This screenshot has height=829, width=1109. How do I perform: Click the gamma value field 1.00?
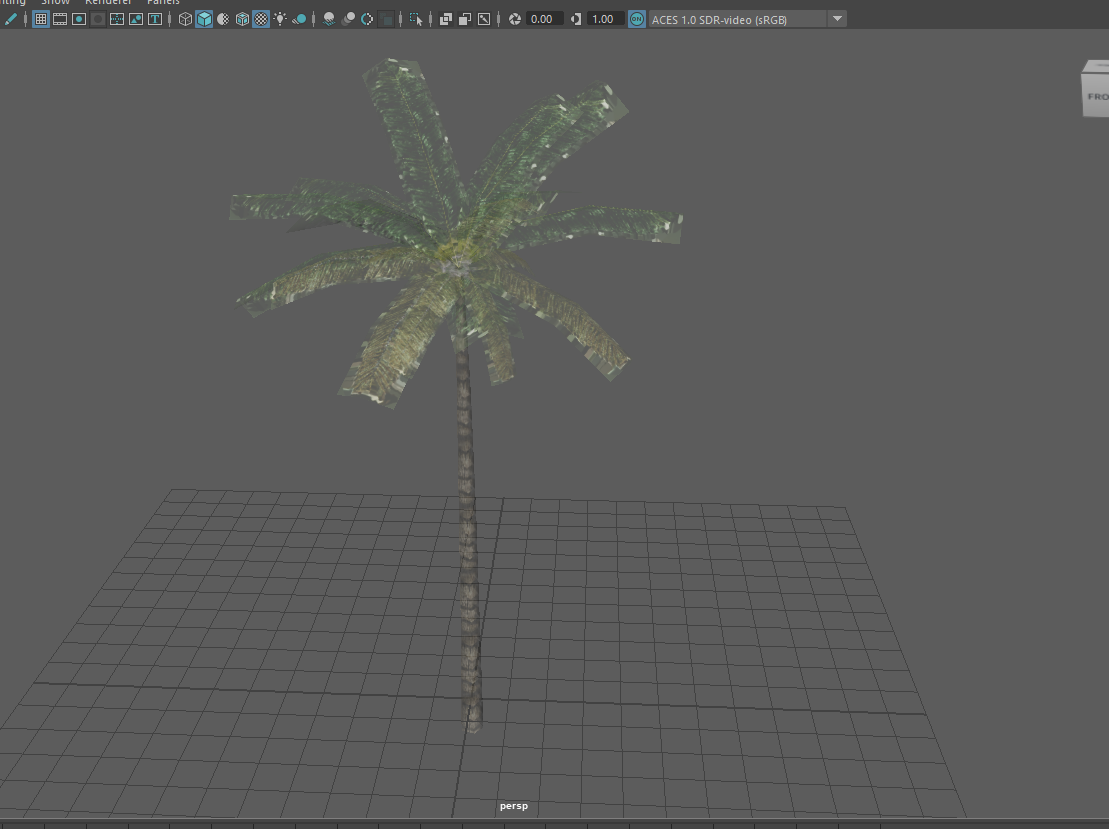[x=604, y=19]
